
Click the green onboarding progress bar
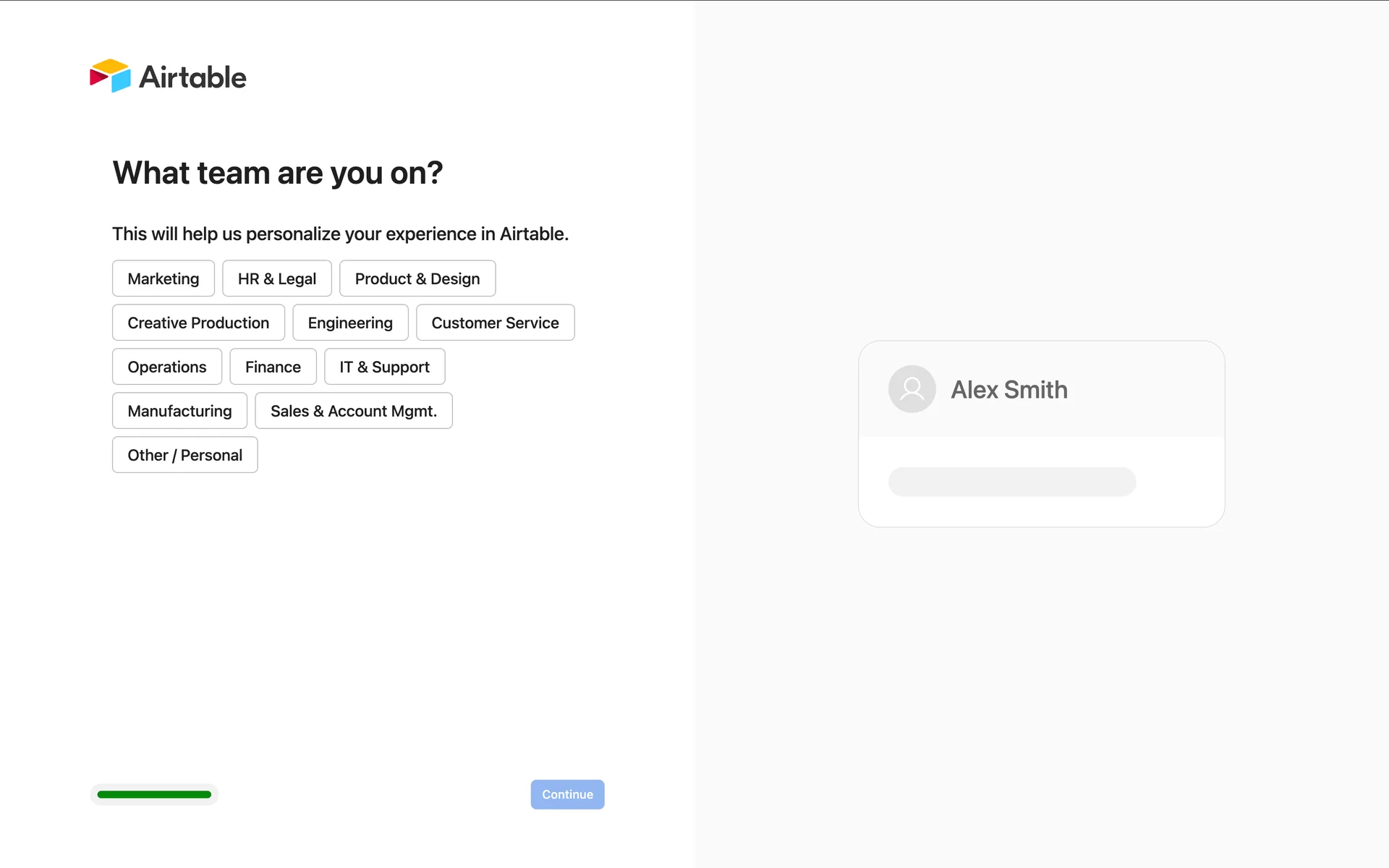(154, 794)
